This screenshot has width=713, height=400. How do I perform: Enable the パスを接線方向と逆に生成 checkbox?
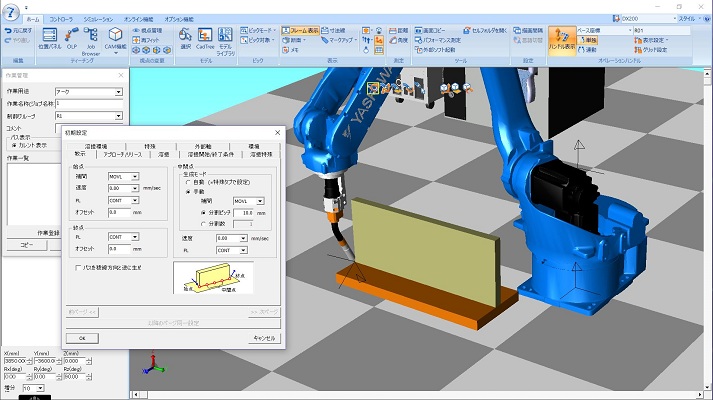click(x=79, y=267)
